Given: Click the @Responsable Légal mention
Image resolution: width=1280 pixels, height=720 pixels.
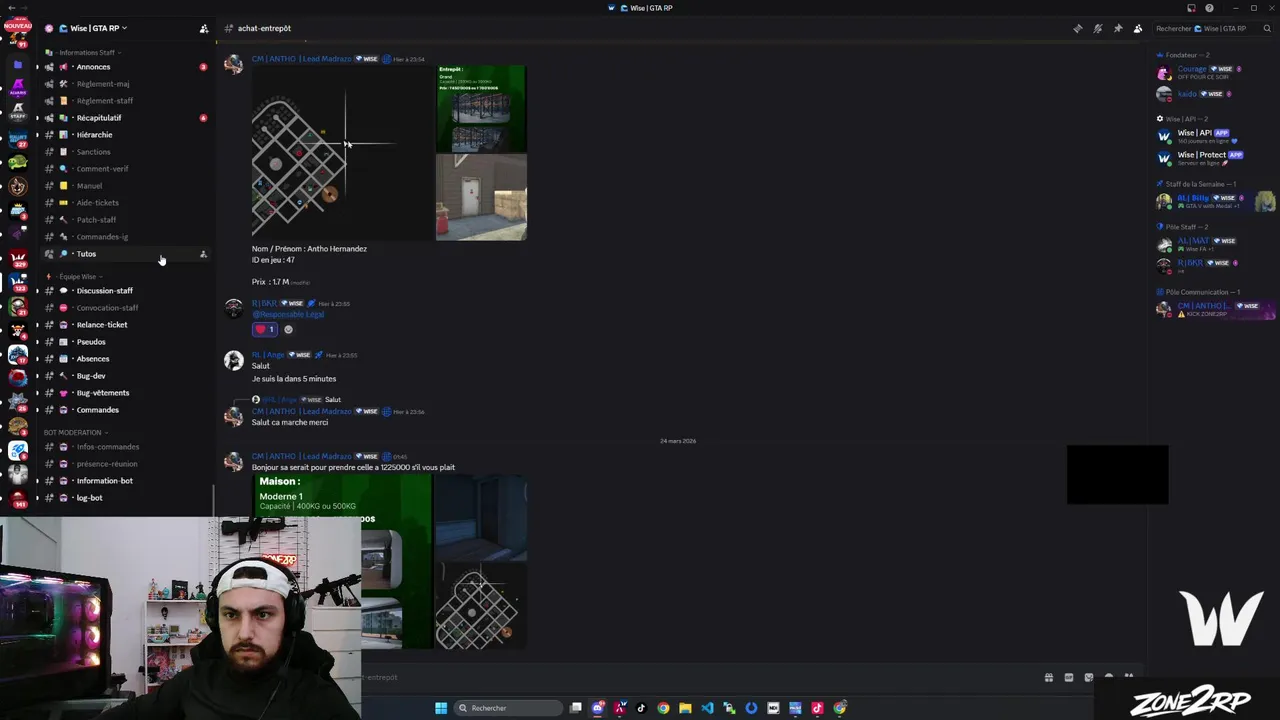Looking at the screenshot, I should (x=288, y=315).
